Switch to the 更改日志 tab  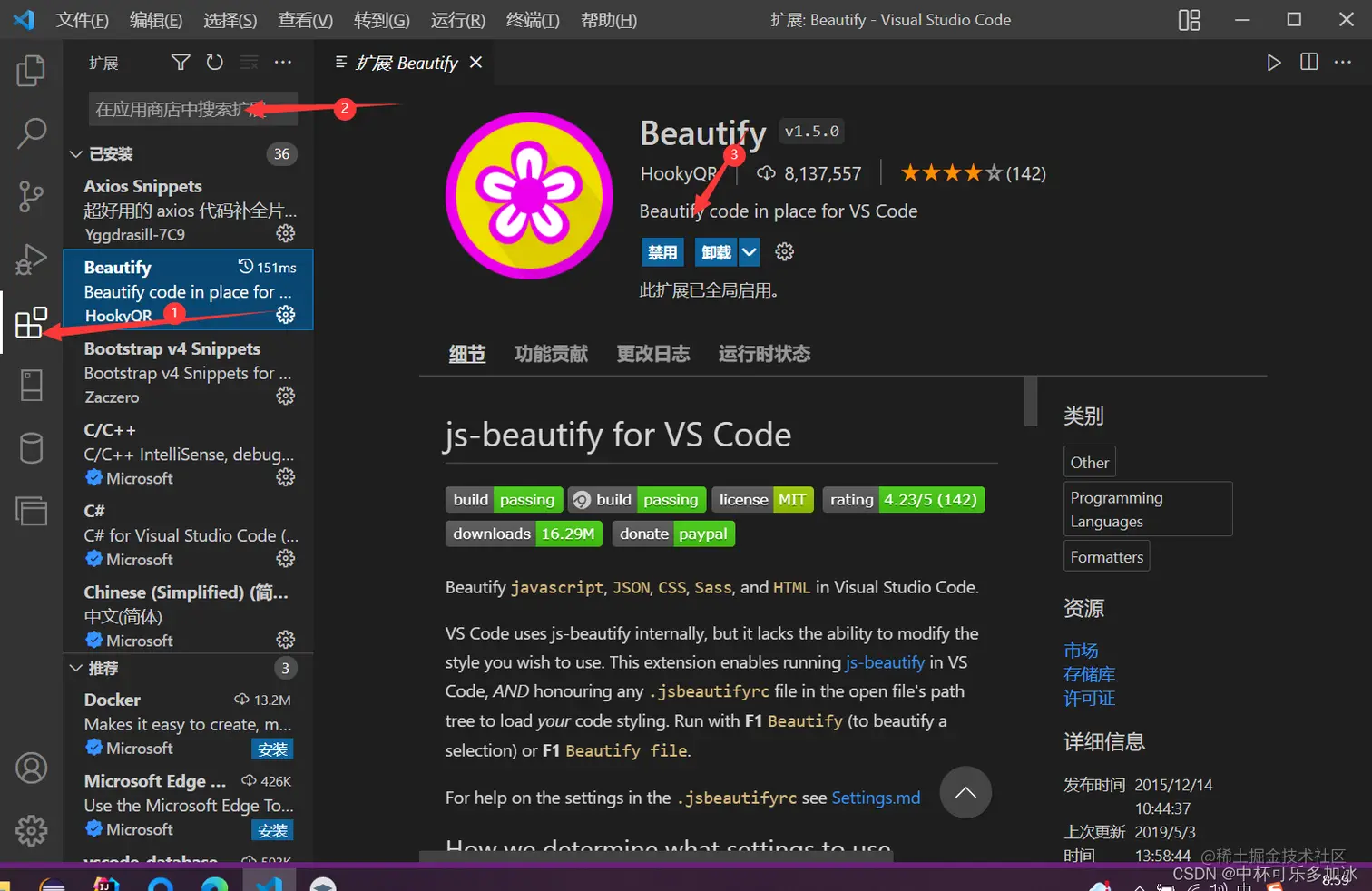click(x=653, y=354)
